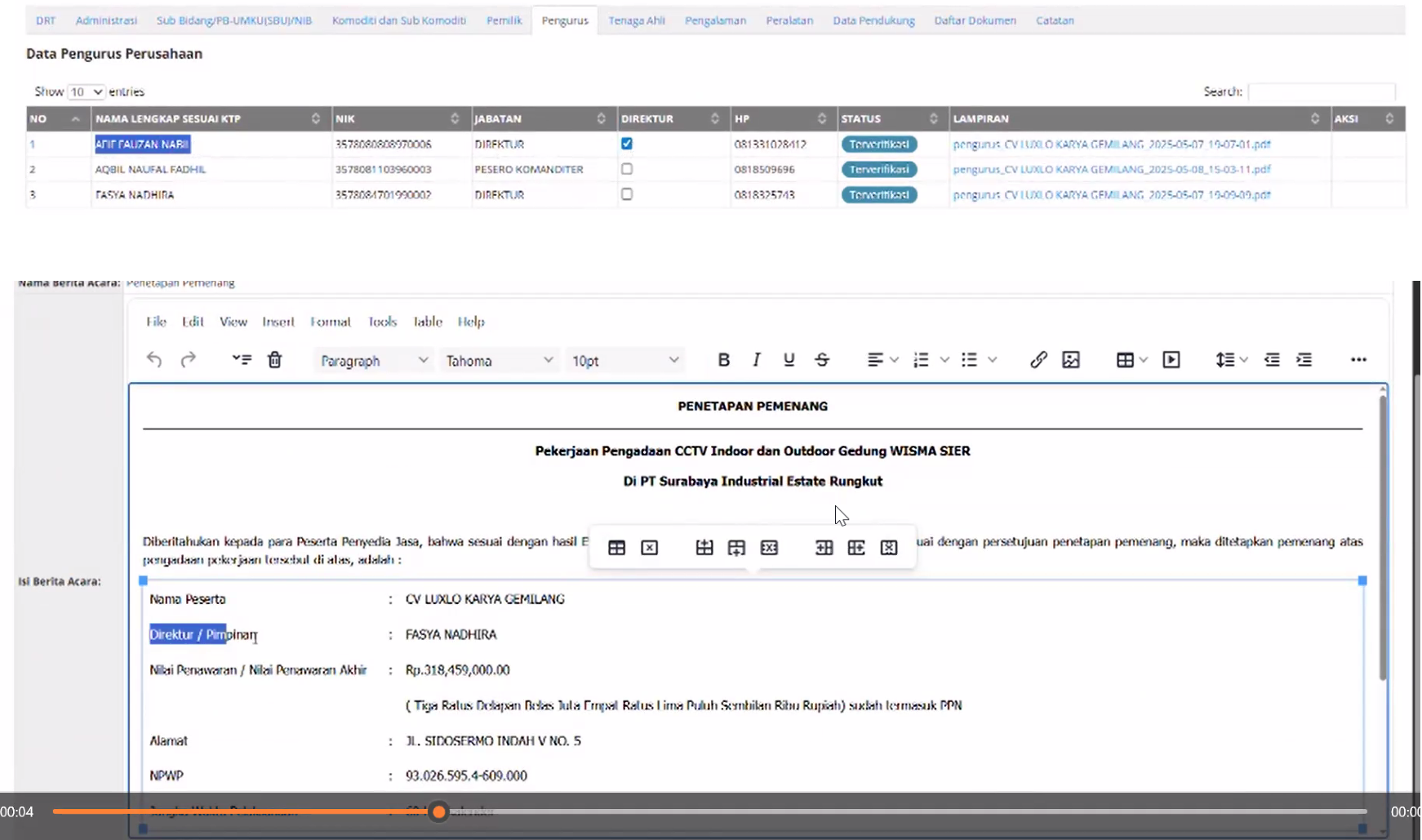Click the trash delete icon in toolbar

point(274,360)
